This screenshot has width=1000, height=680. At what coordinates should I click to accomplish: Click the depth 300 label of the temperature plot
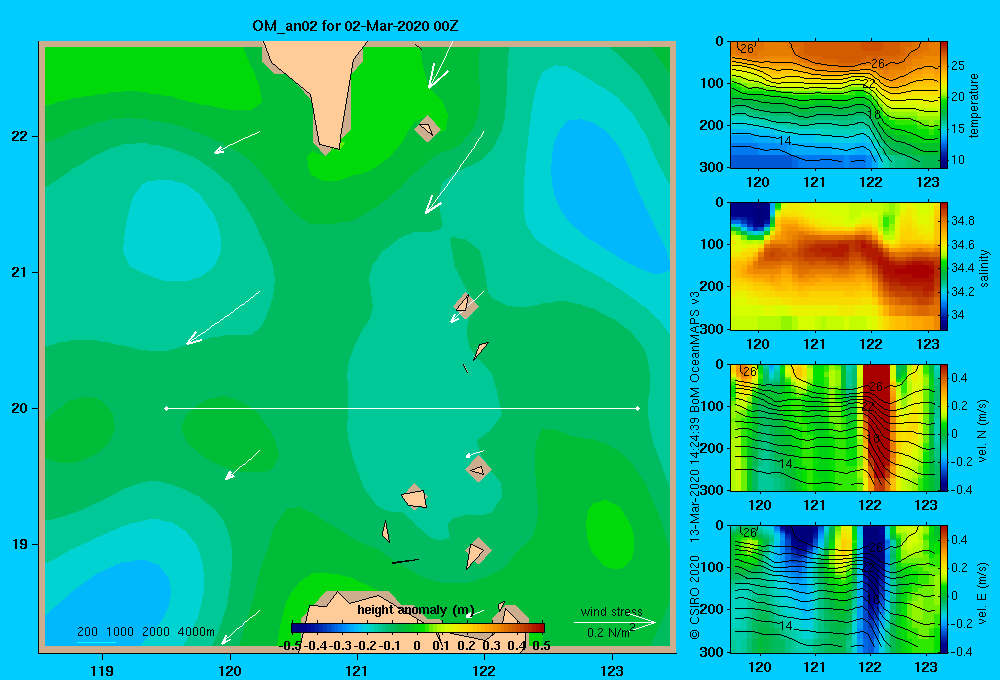coord(712,167)
